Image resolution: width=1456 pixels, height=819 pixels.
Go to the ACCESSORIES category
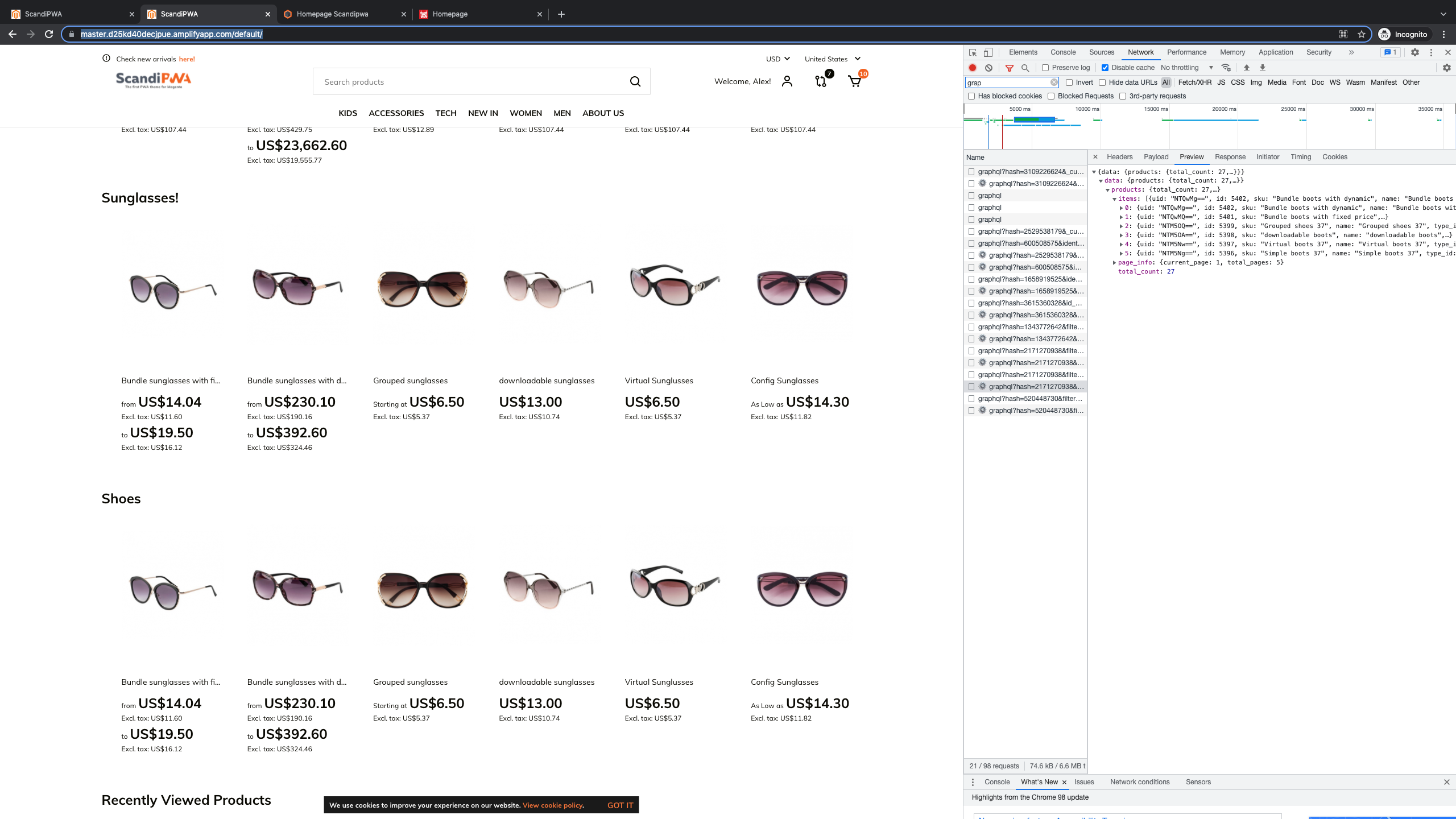396,113
